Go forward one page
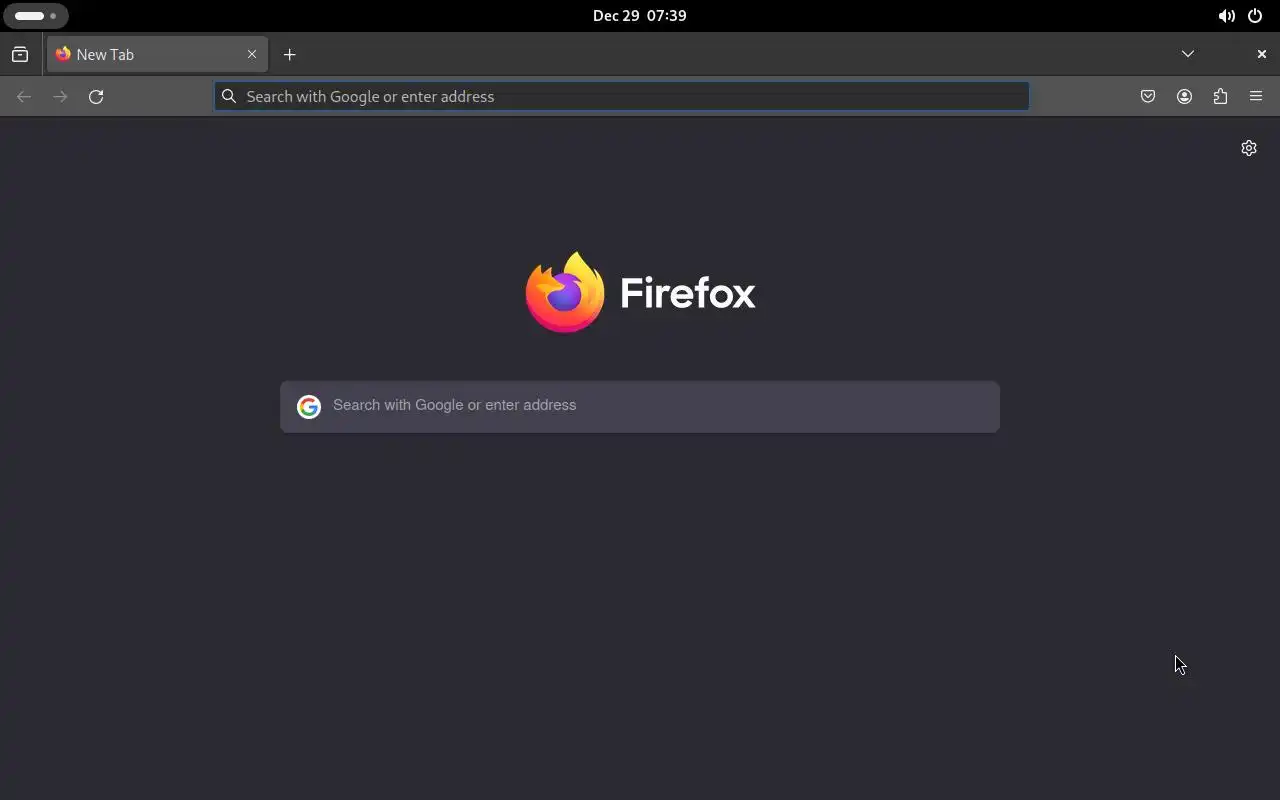Image resolution: width=1280 pixels, height=800 pixels. [60, 96]
